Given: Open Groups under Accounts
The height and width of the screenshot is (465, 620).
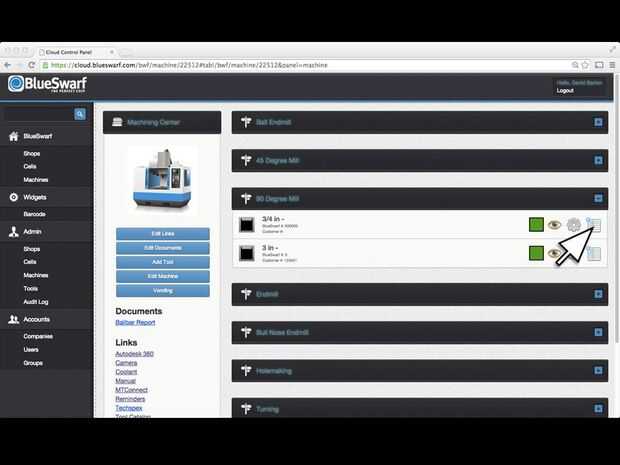Looking at the screenshot, I should [33, 363].
